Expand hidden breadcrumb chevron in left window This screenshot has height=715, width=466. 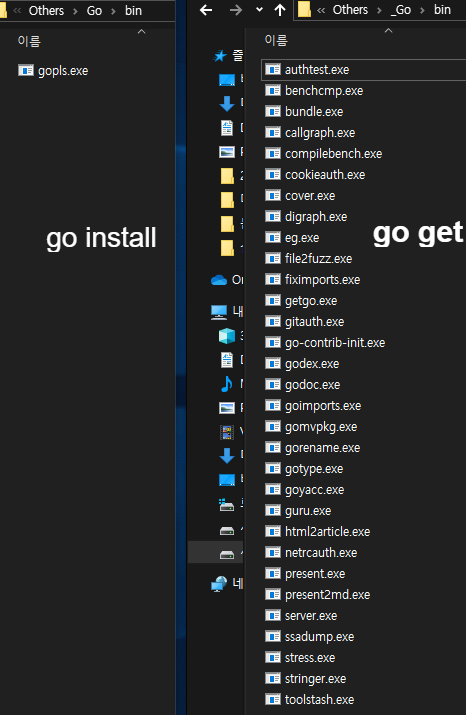coord(17,10)
